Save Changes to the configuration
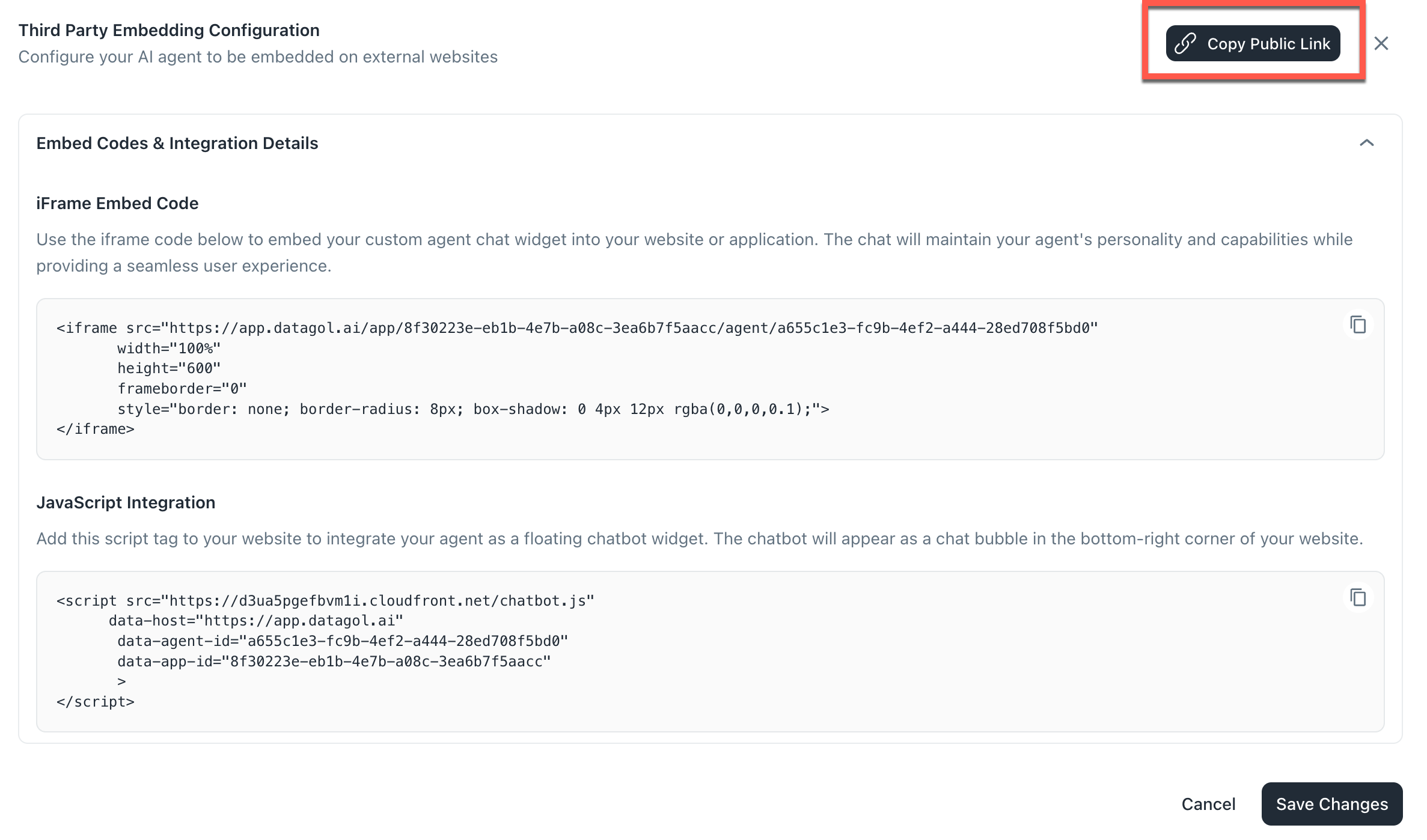Image resolution: width=1427 pixels, height=840 pixels. coord(1332,804)
